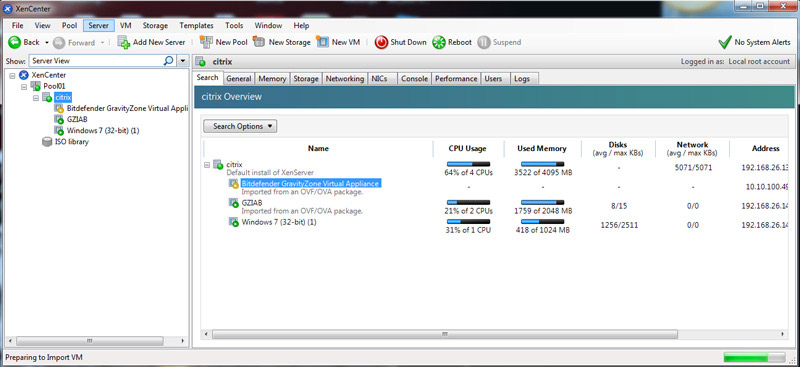Click the Add New Server icon
Image resolution: width=800 pixels, height=367 pixels.
click(x=124, y=42)
